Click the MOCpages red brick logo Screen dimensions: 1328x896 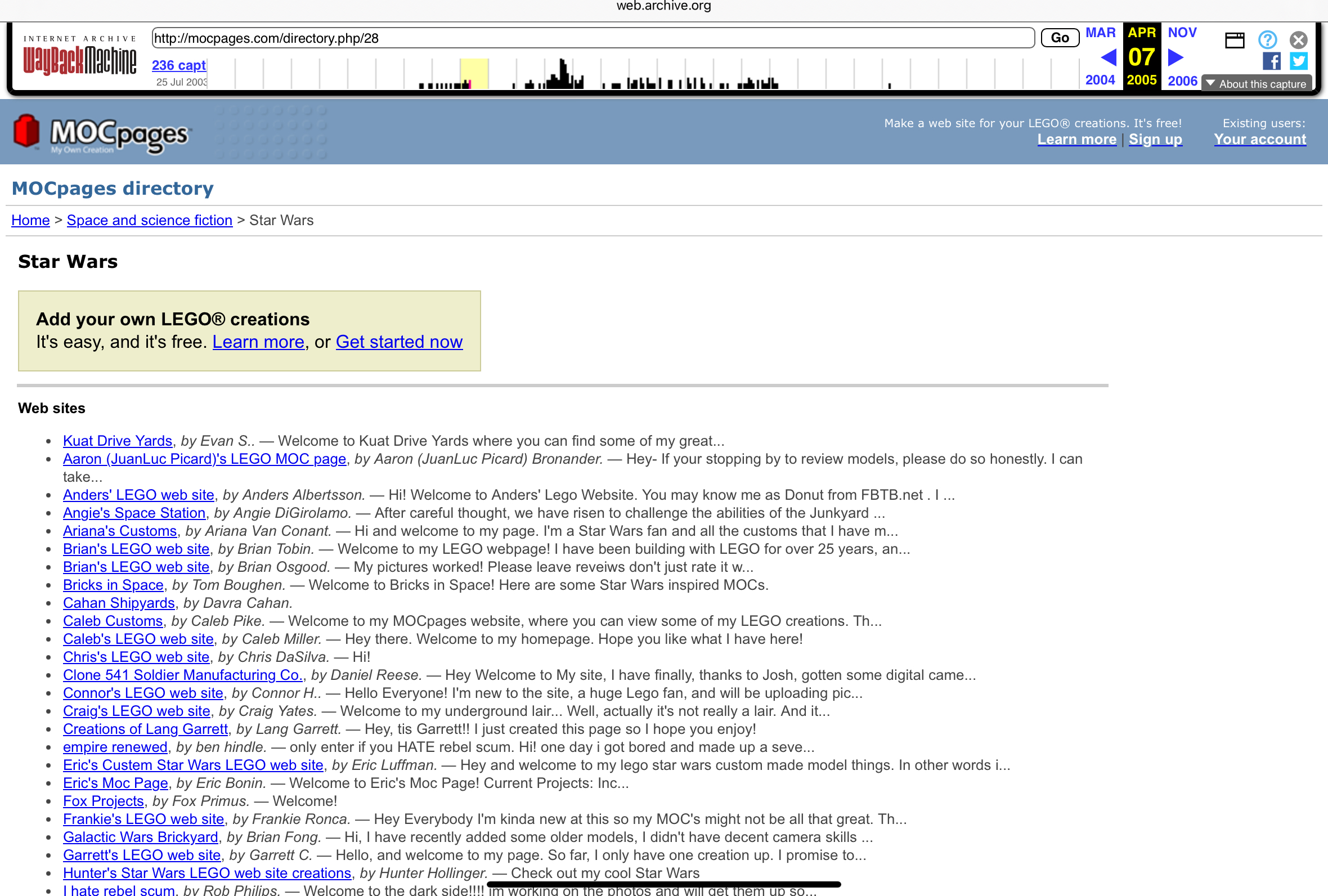[x=27, y=132]
